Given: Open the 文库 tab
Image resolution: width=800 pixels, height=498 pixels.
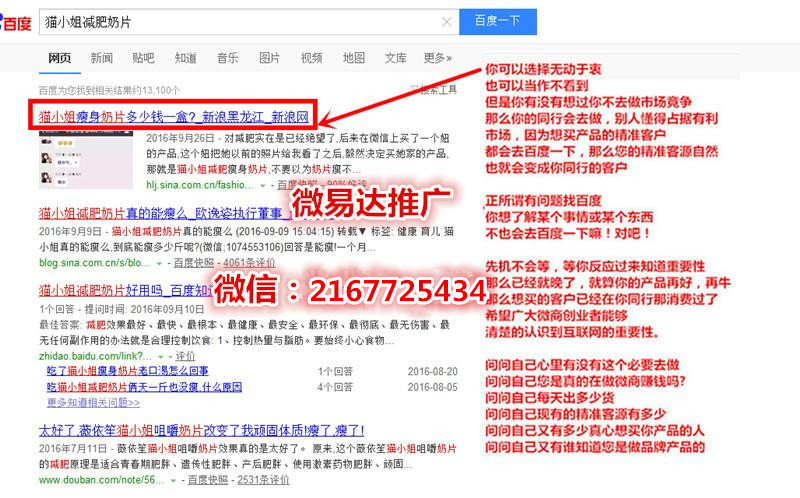Looking at the screenshot, I should (395, 58).
